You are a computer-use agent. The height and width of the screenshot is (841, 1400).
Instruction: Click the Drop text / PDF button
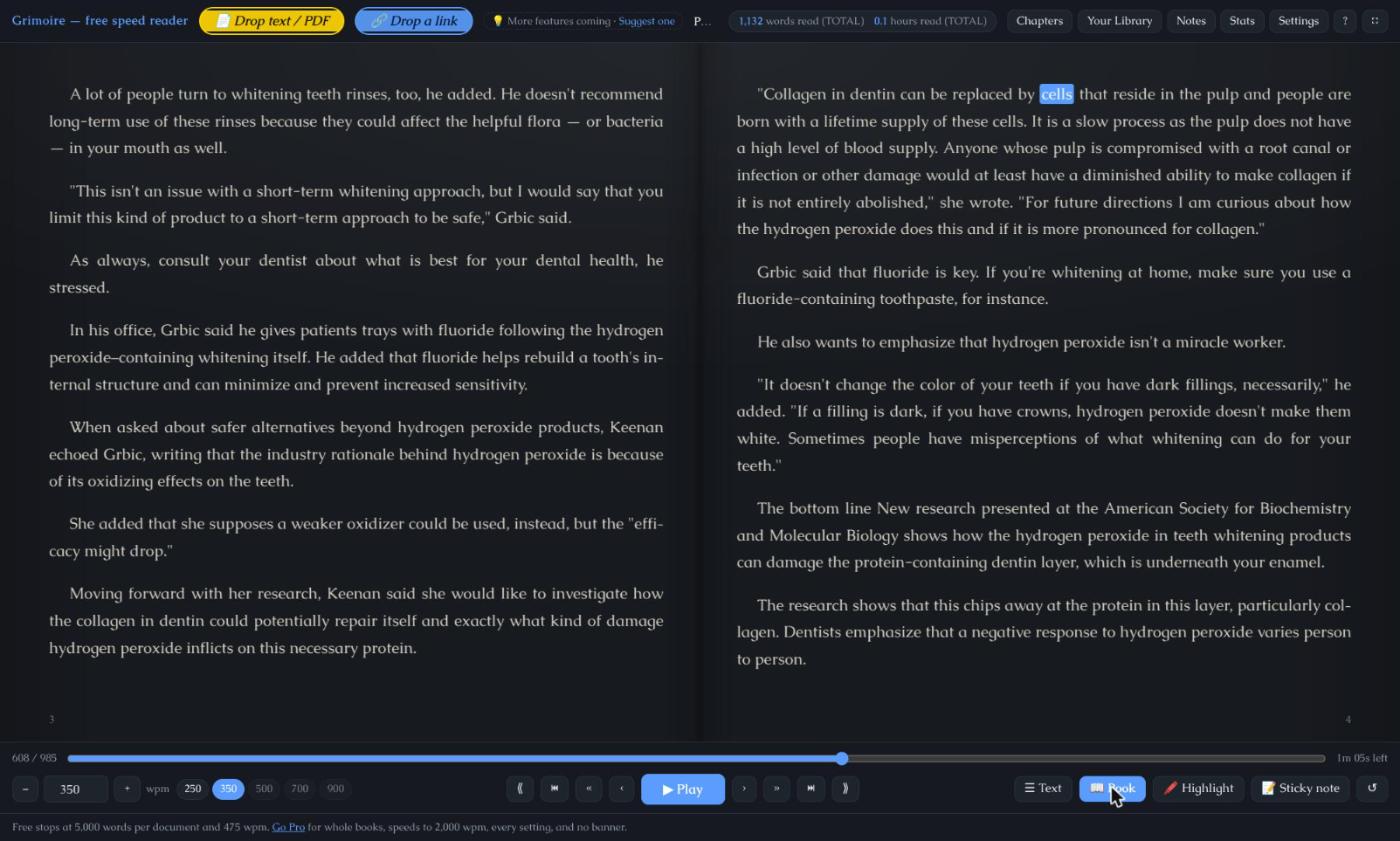271,21
